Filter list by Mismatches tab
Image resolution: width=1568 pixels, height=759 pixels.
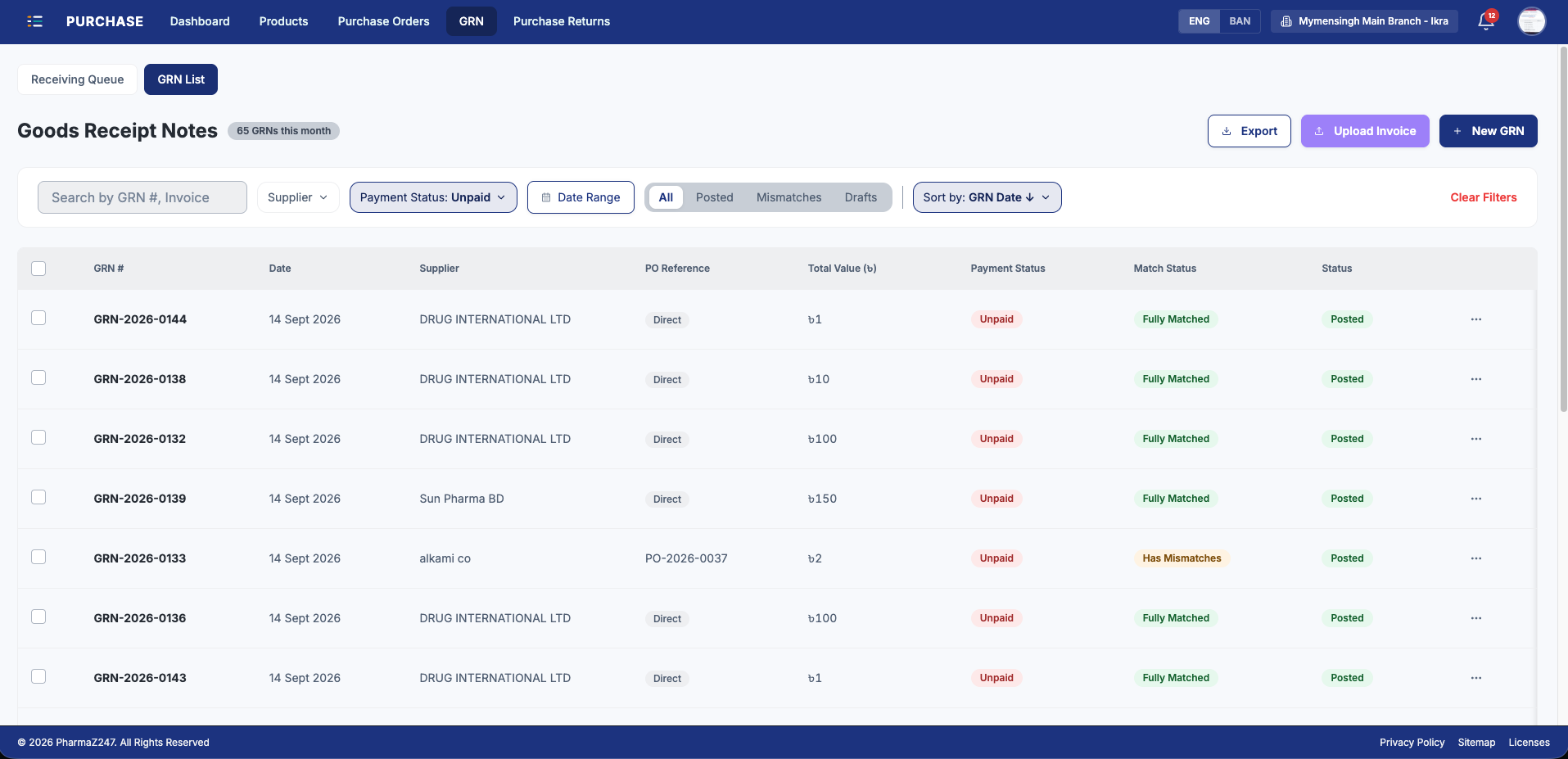pos(789,197)
